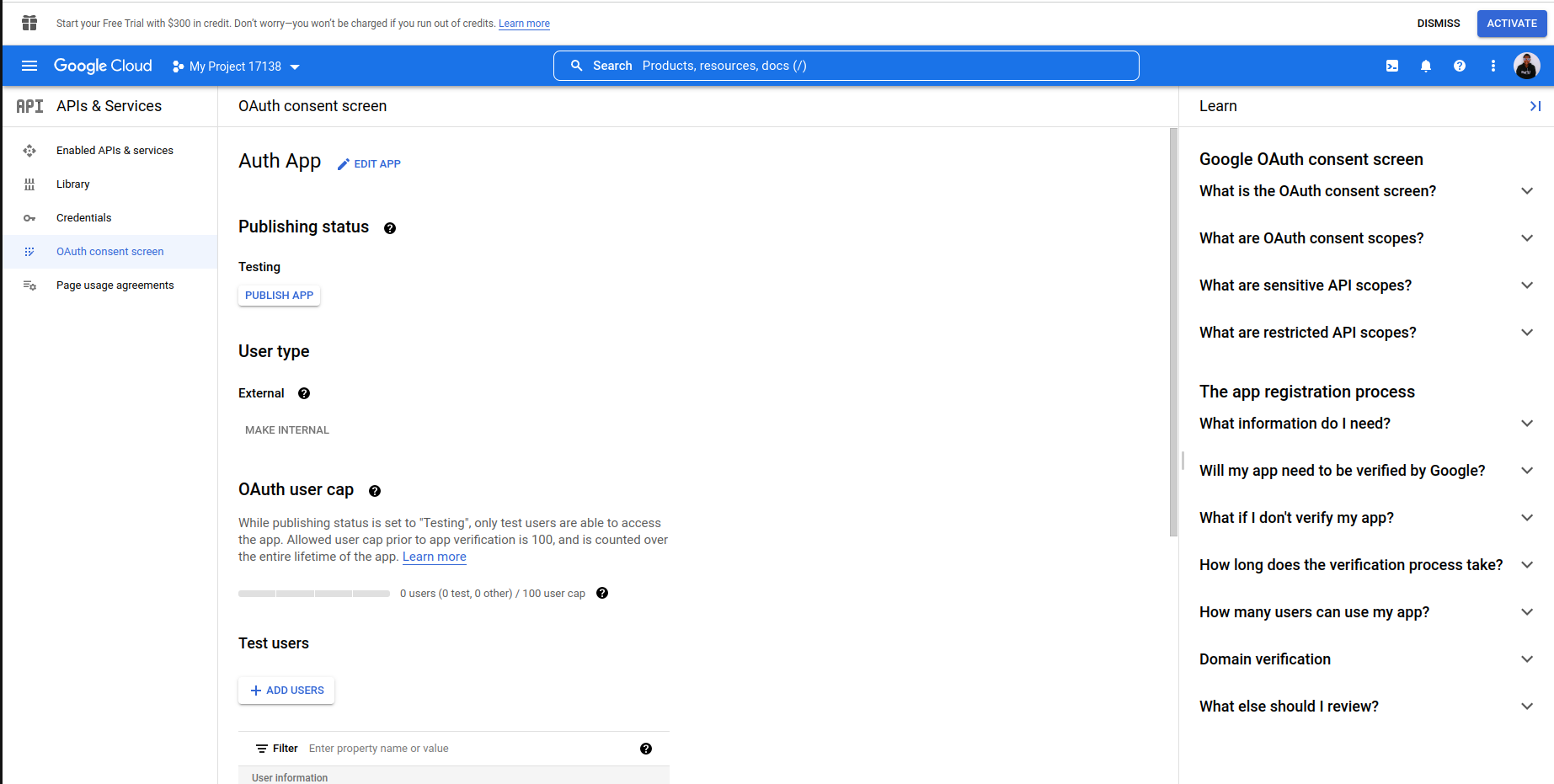
Task: Expand How long does verification process take?
Action: point(1366,565)
